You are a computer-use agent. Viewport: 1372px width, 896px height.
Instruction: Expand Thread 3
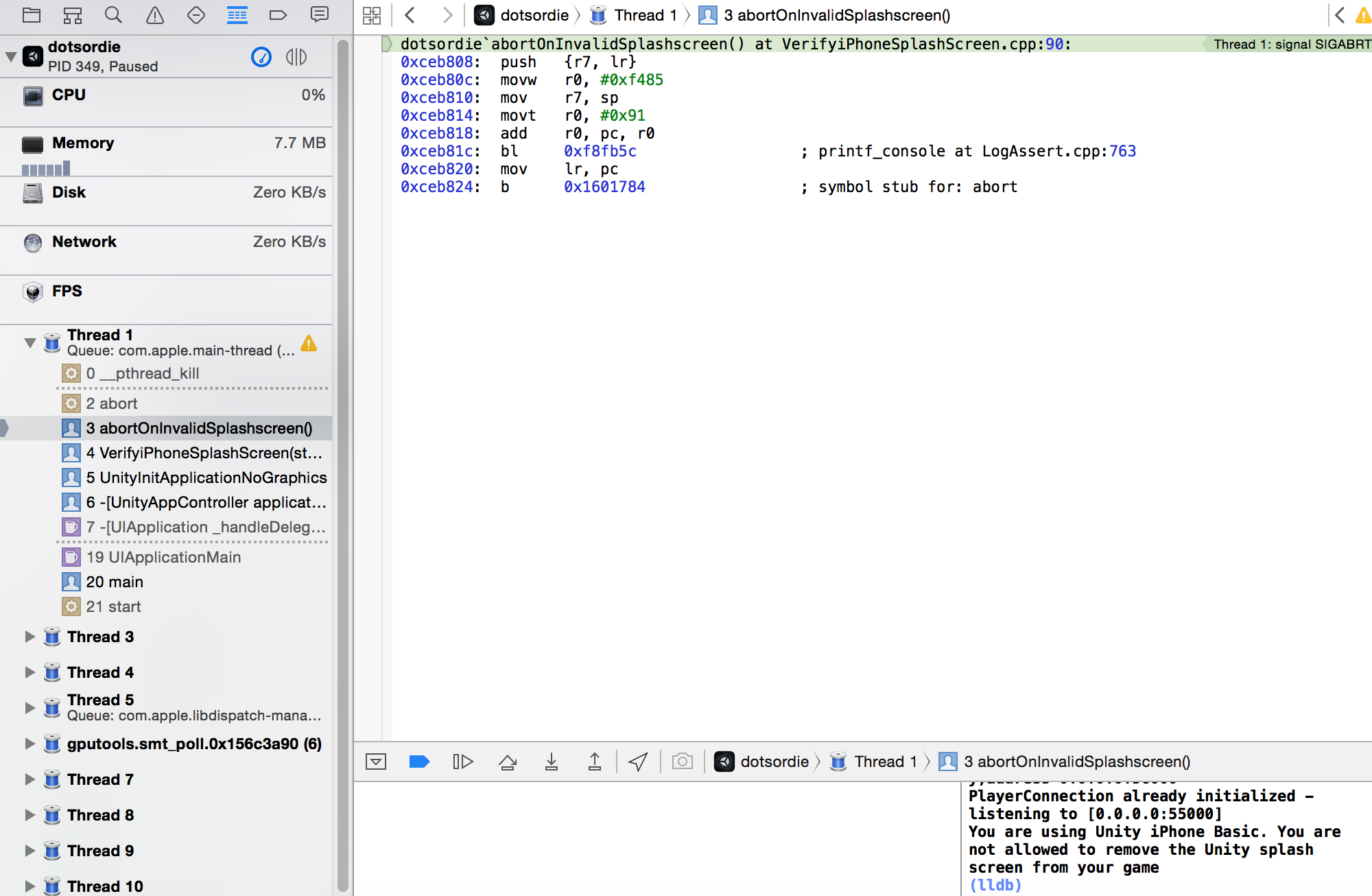(x=29, y=637)
